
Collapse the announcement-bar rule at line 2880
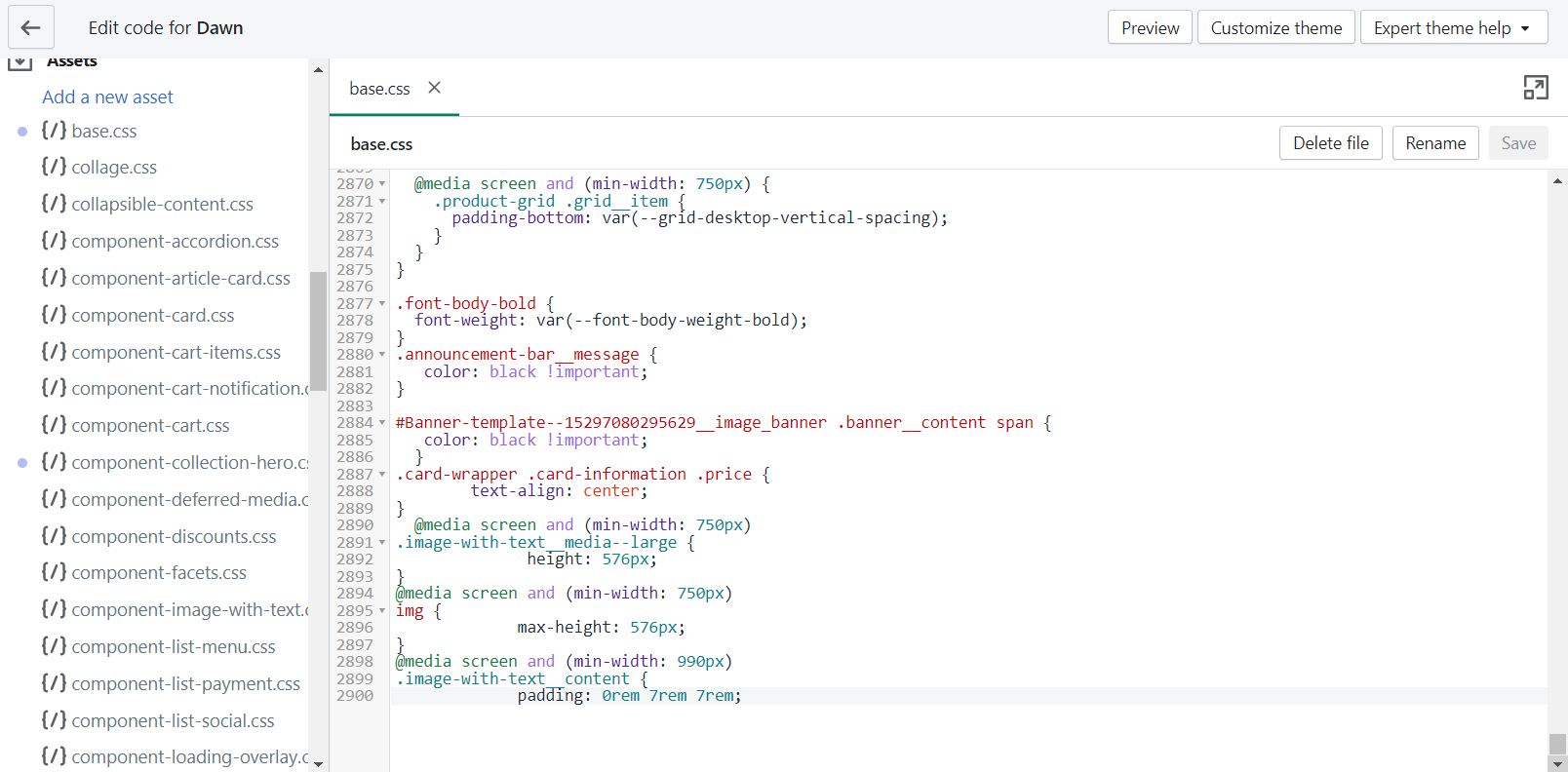click(382, 355)
